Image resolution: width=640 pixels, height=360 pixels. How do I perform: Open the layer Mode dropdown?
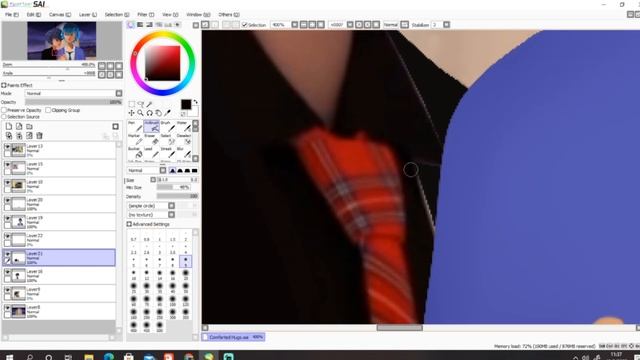tap(73, 93)
